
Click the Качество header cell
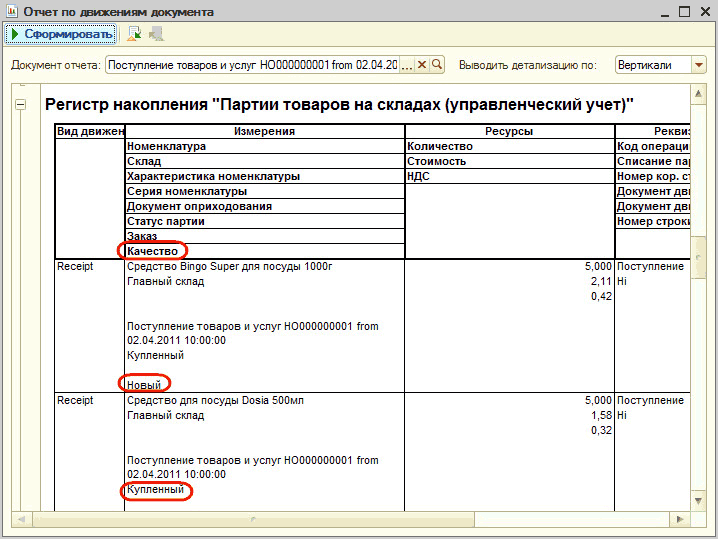click(x=265, y=251)
